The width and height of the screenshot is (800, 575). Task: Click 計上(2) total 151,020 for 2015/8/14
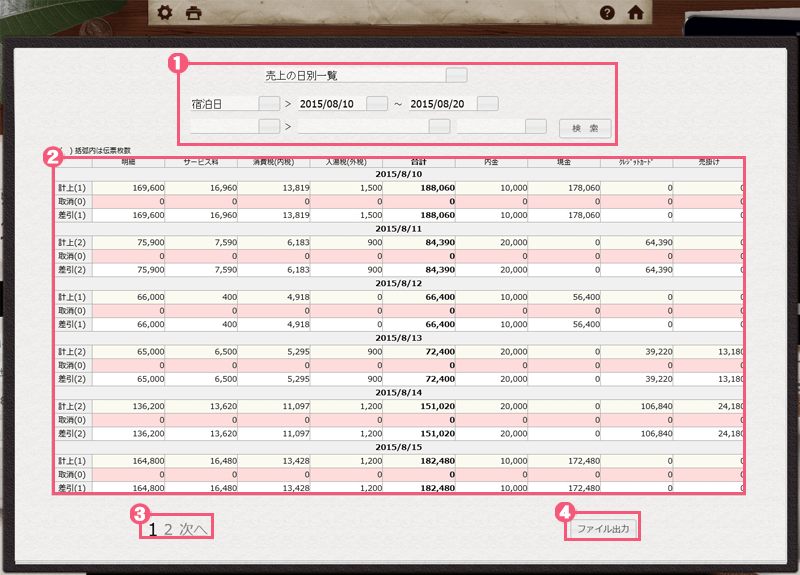(437, 406)
